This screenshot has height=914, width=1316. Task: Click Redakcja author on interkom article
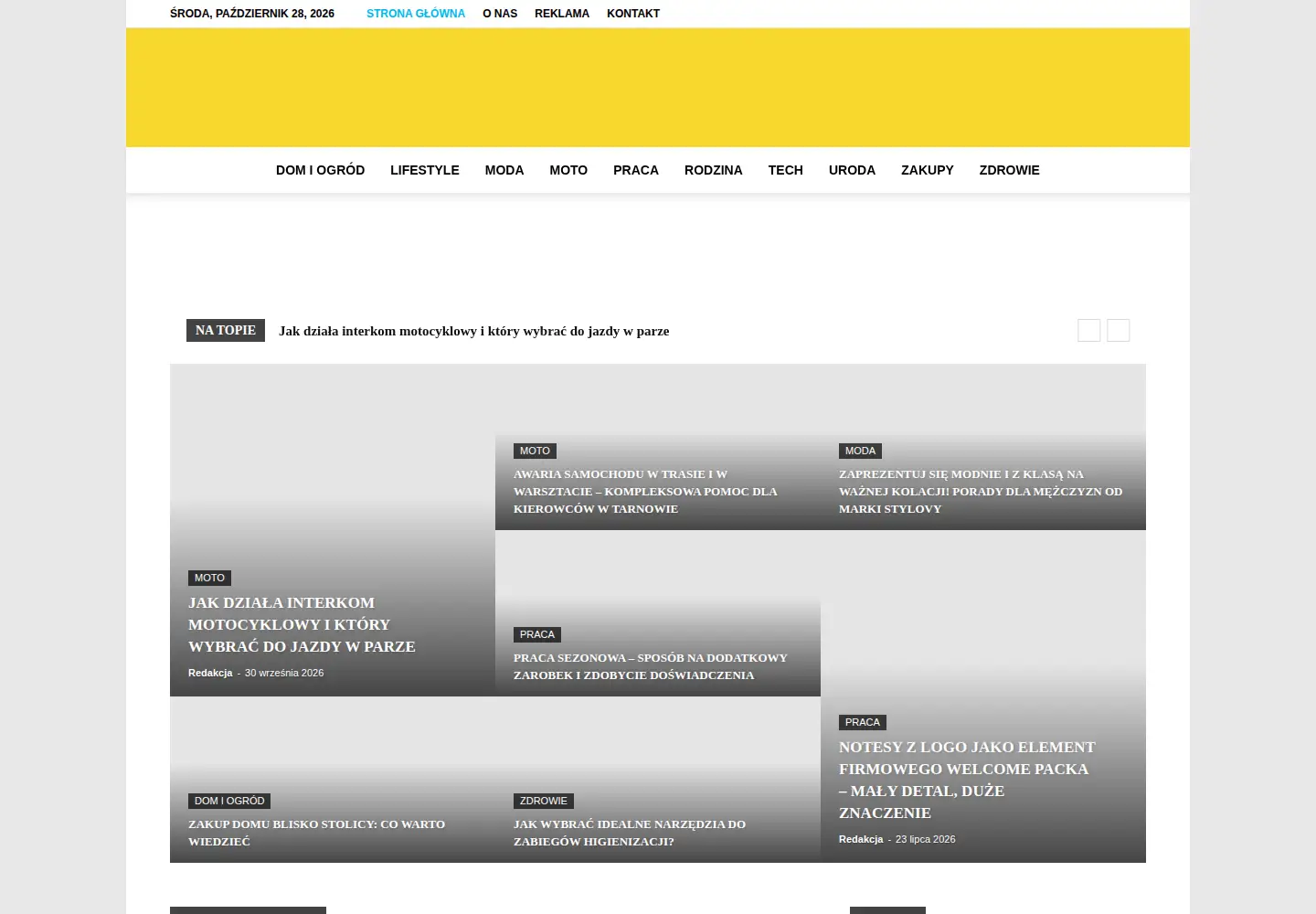tap(210, 673)
